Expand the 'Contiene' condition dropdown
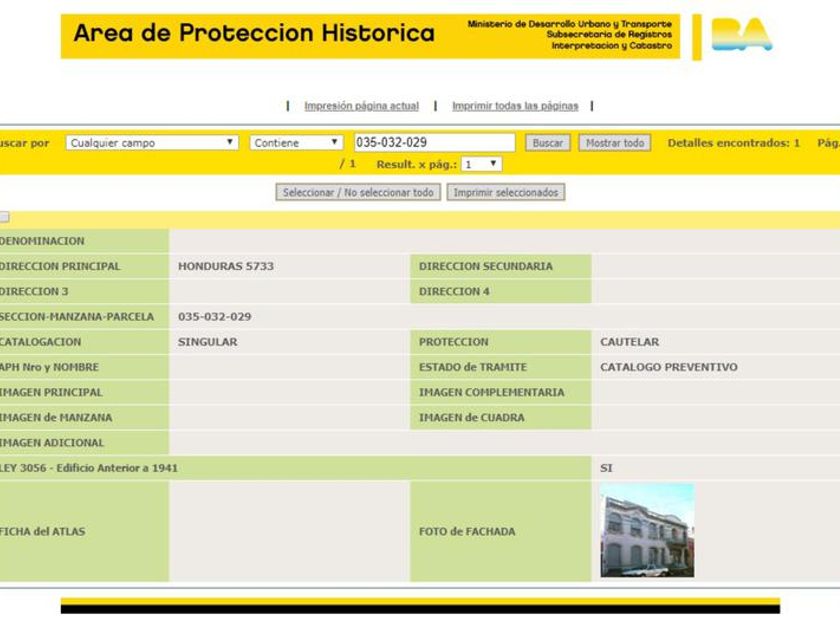 (x=296, y=143)
